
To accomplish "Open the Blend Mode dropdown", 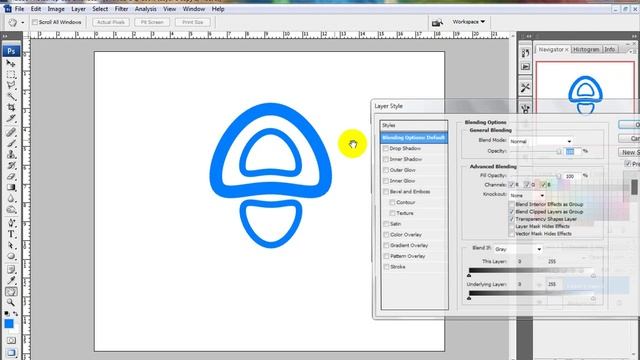I will pos(540,141).
